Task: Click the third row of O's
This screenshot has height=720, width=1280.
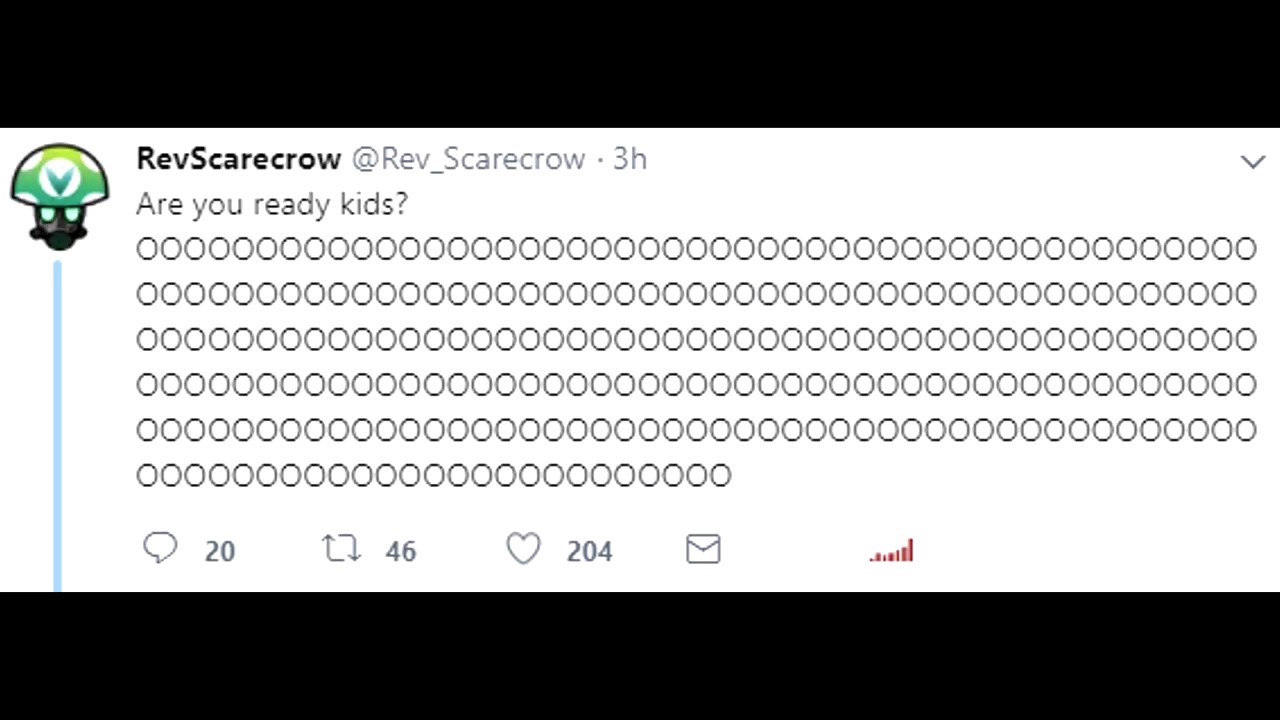Action: click(696, 340)
